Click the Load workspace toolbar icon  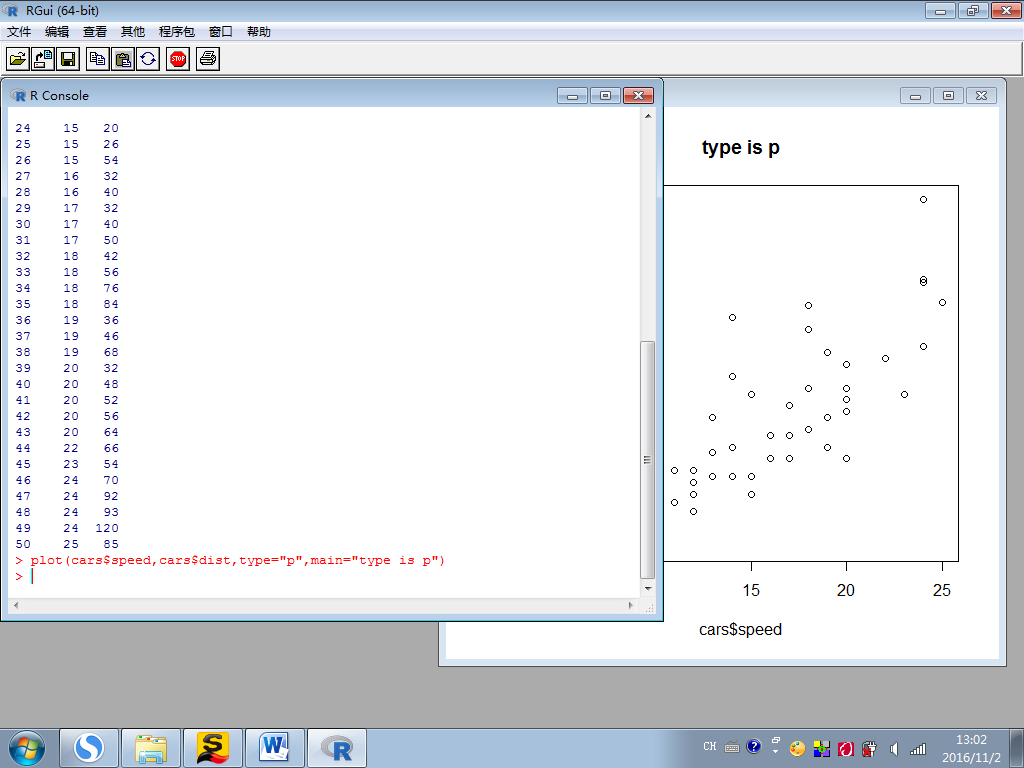(x=43, y=59)
